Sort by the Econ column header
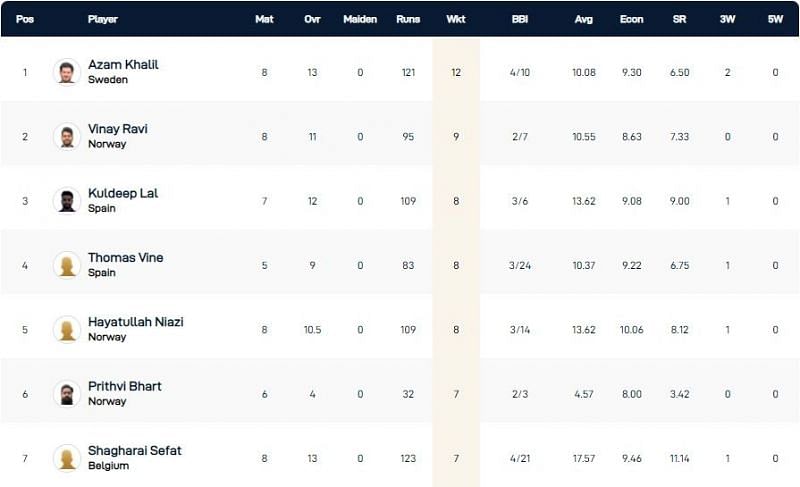This screenshot has height=487, width=800. pyautogui.click(x=631, y=19)
